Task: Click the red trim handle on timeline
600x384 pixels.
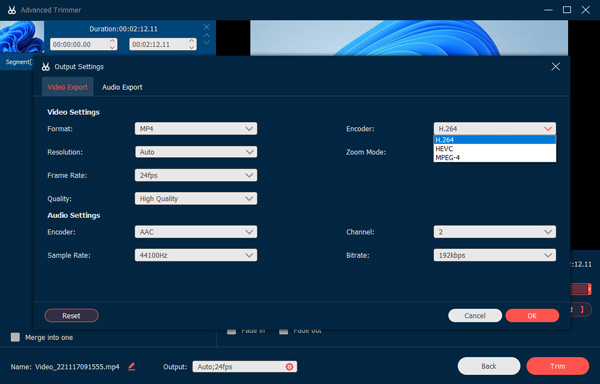Action: pyautogui.click(x=589, y=289)
